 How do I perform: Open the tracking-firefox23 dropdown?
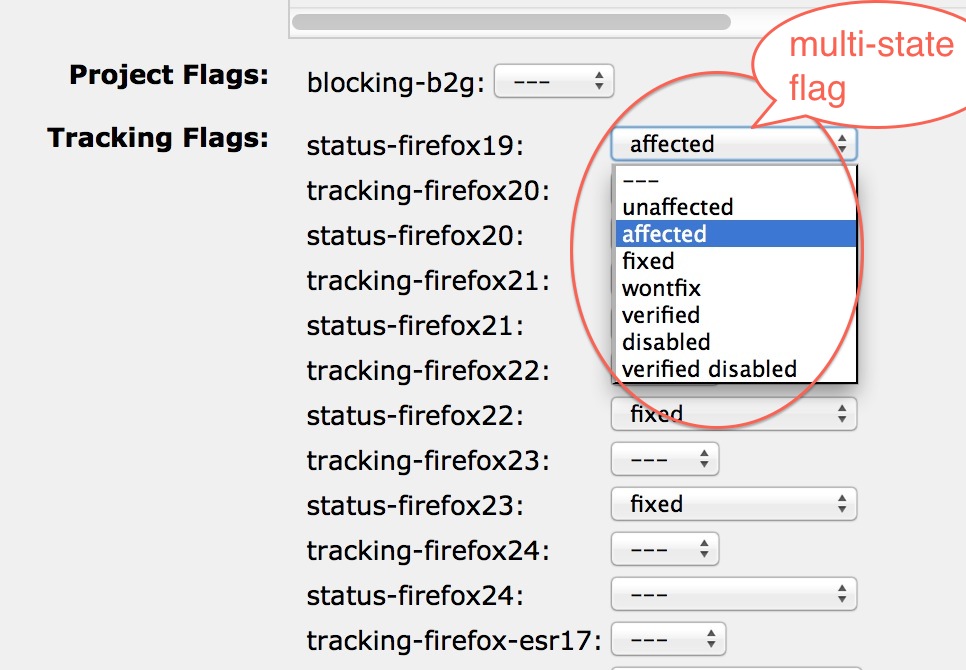click(665, 459)
